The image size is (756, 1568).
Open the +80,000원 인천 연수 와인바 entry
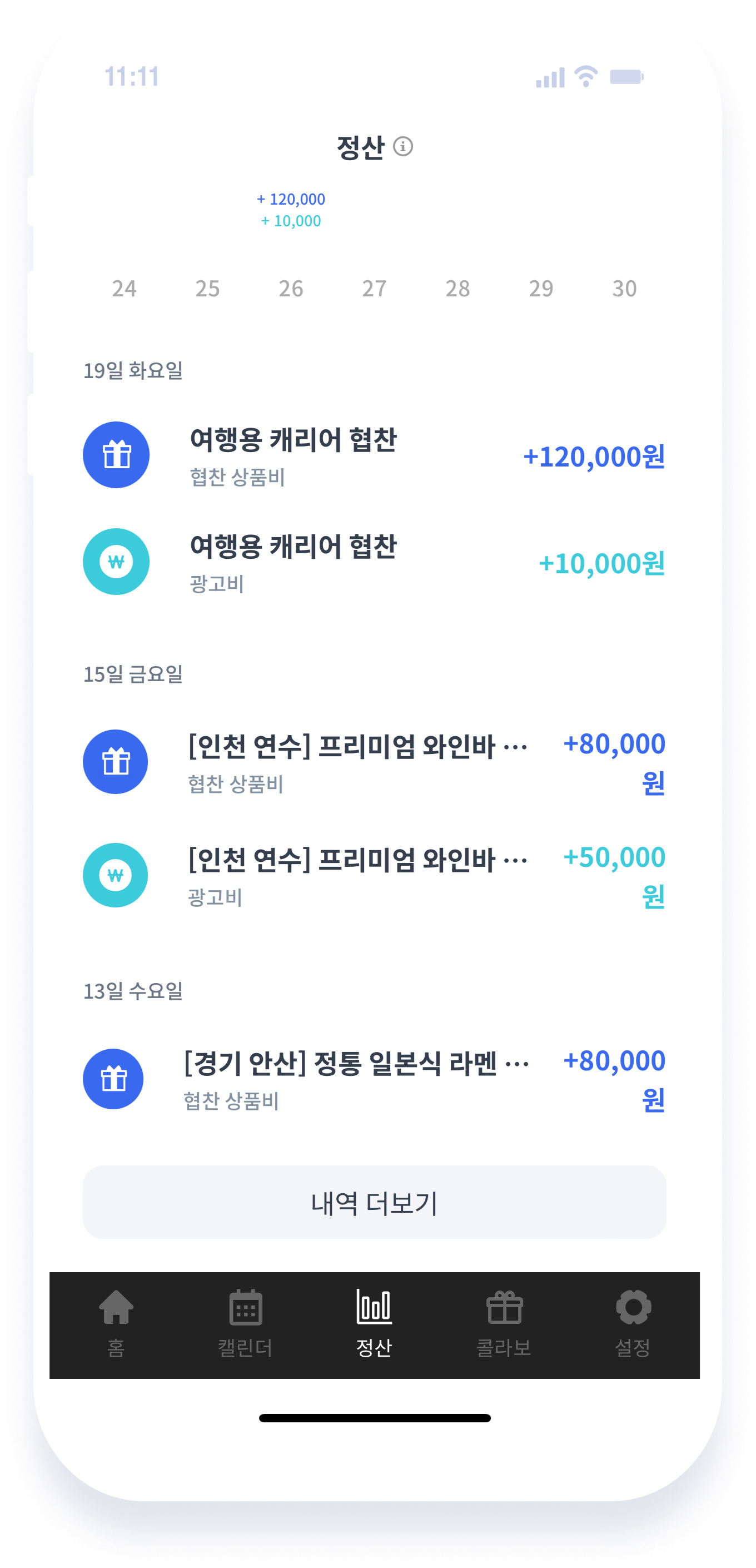tap(374, 762)
